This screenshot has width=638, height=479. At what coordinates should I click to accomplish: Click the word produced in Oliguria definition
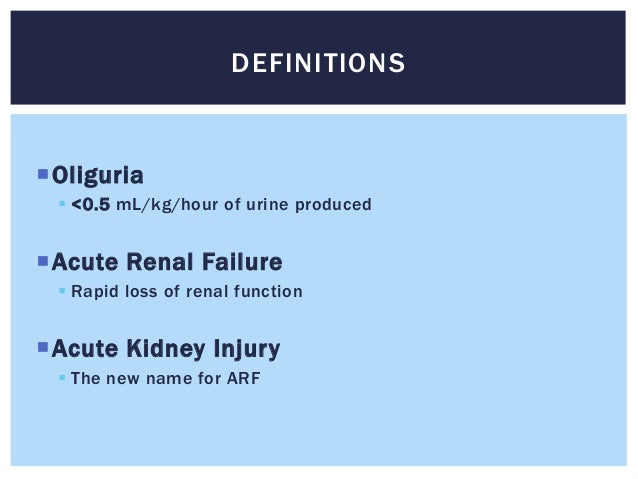333,205
